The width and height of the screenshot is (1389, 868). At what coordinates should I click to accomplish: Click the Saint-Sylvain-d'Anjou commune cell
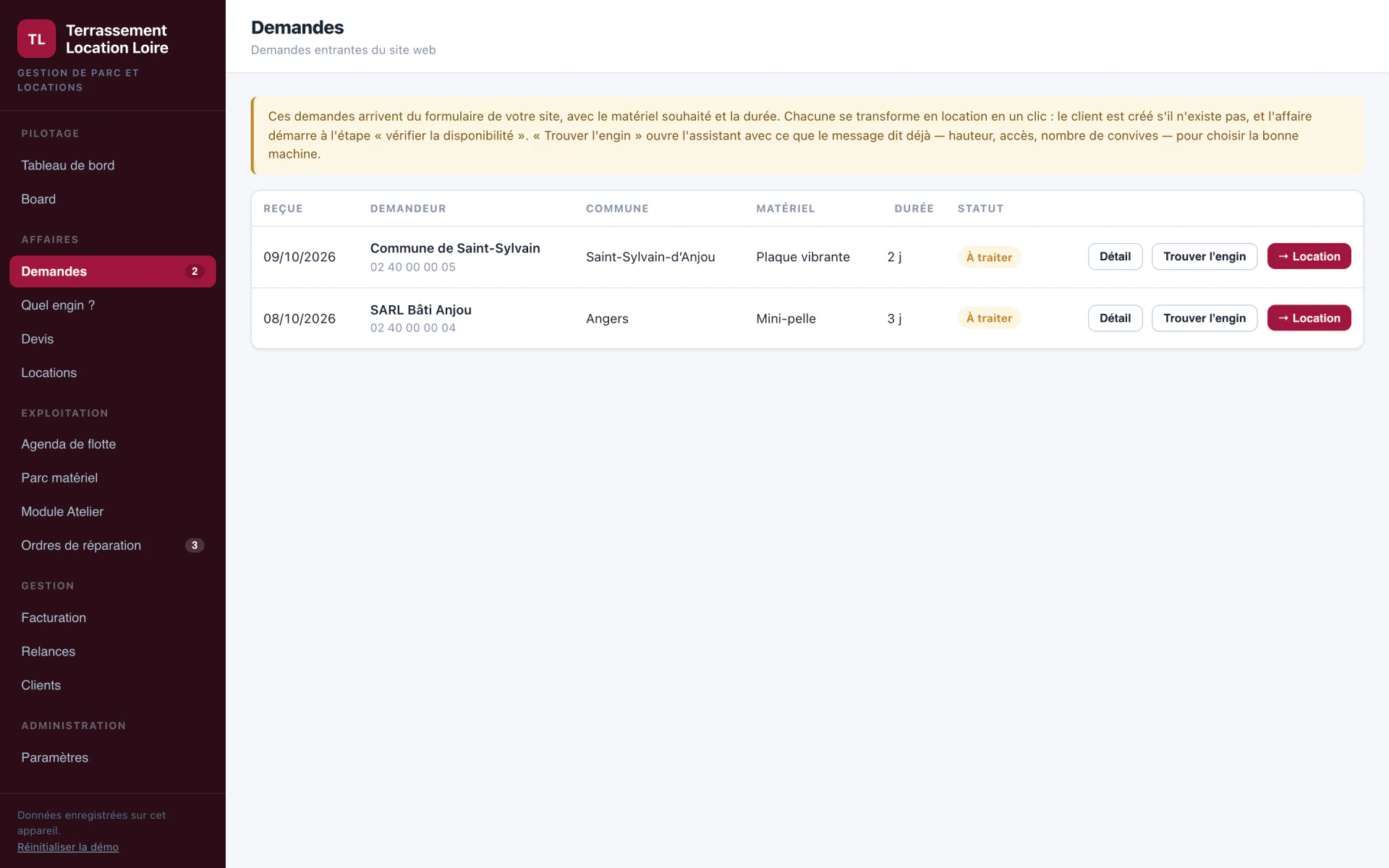[x=650, y=257]
